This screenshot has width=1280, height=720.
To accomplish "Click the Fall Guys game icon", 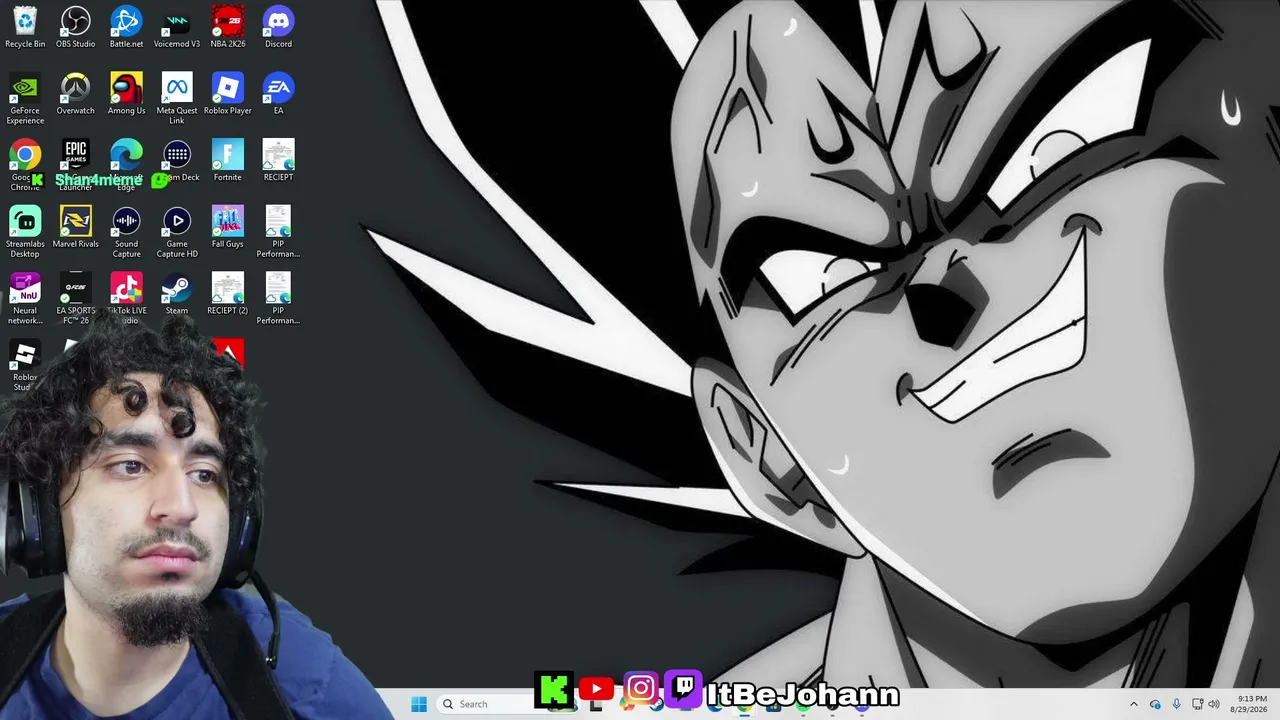I will [228, 227].
